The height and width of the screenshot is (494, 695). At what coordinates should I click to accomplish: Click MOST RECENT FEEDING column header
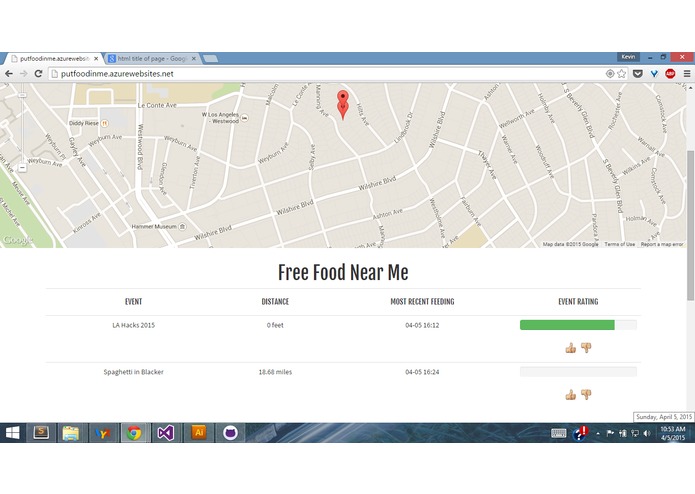coord(422,302)
